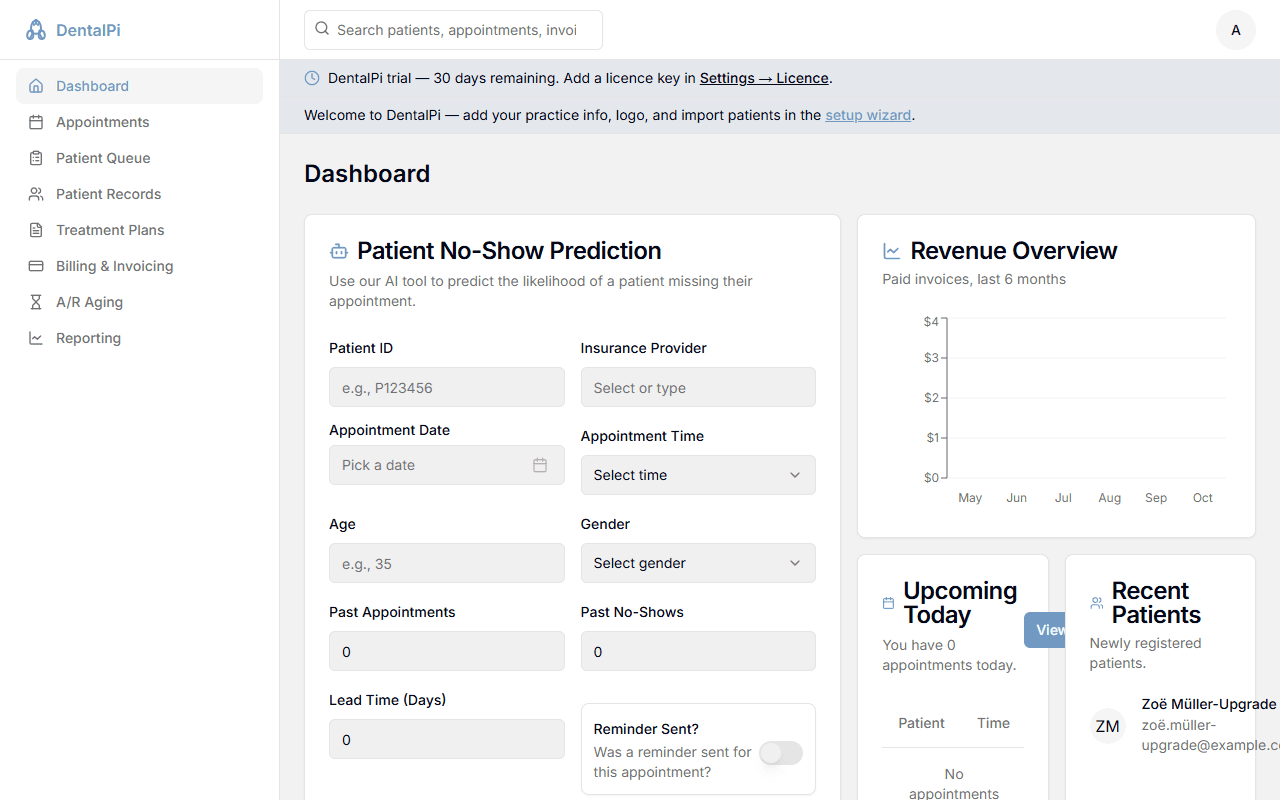The height and width of the screenshot is (800, 1280).
Task: Click the search magnifier icon
Action: point(322,29)
